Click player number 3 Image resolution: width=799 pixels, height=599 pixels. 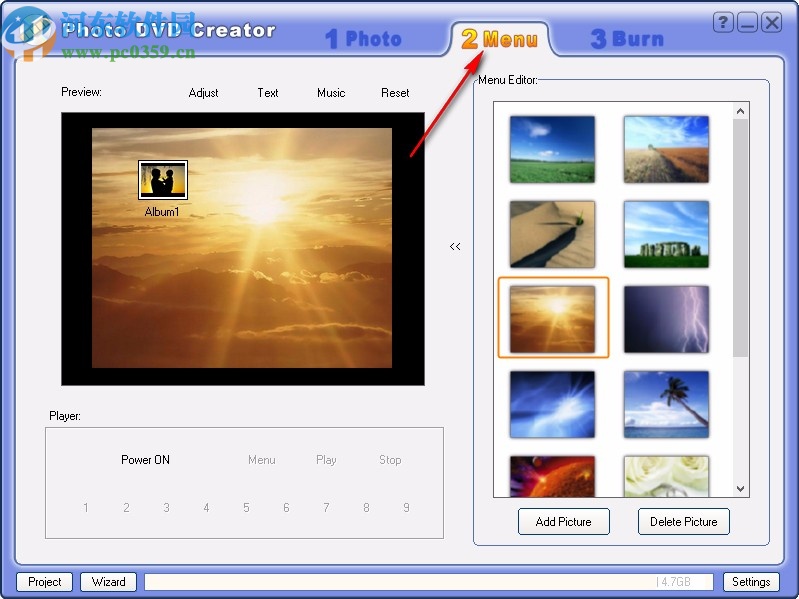click(x=166, y=507)
